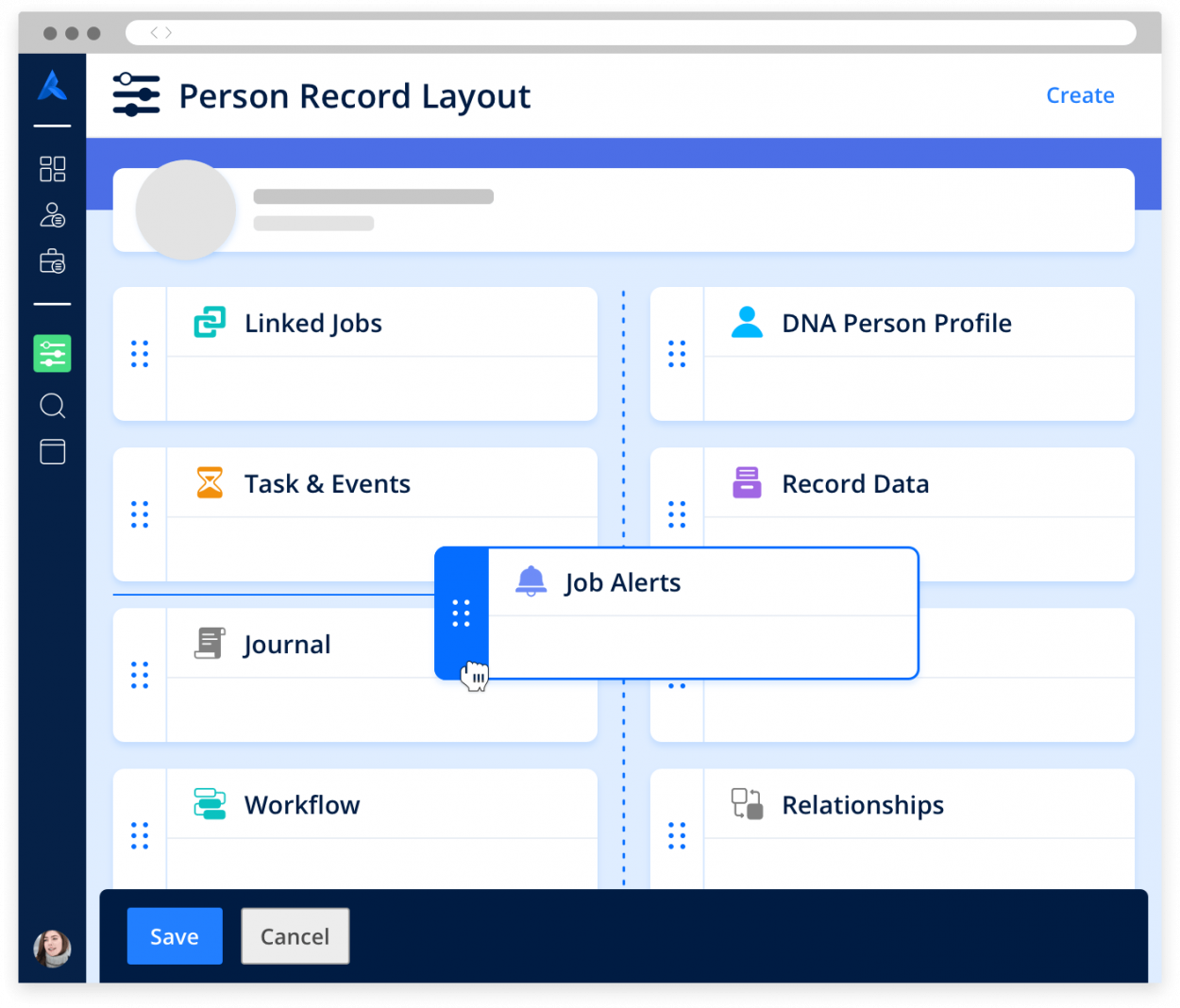Click the hourglass icon on Task & Events
The image size is (1180, 1008).
(209, 482)
